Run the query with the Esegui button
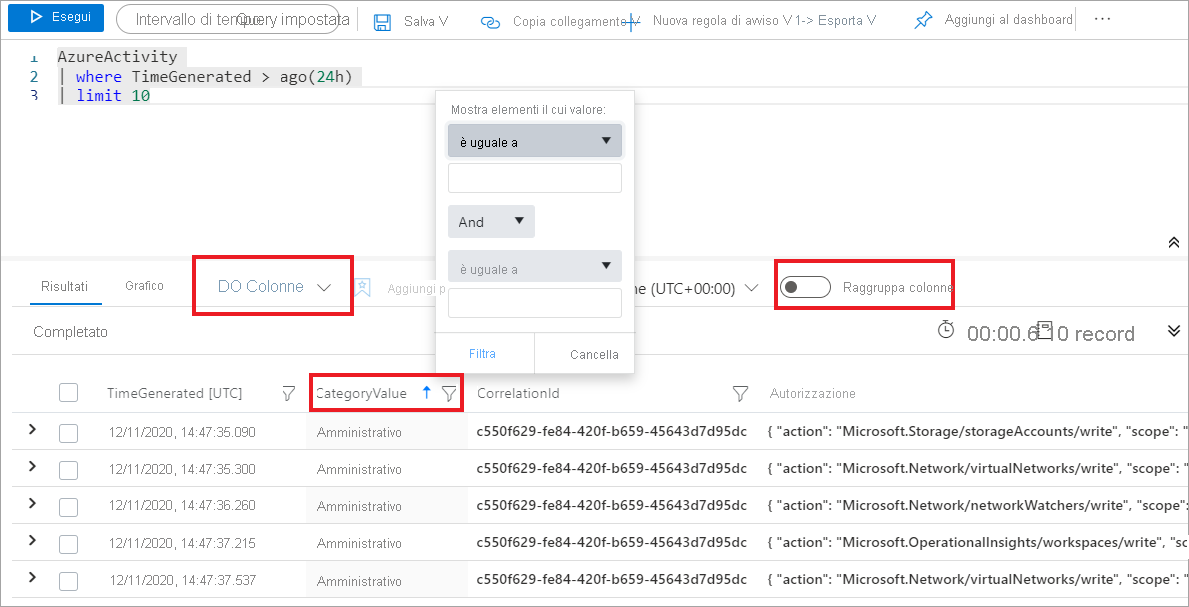 click(x=55, y=18)
